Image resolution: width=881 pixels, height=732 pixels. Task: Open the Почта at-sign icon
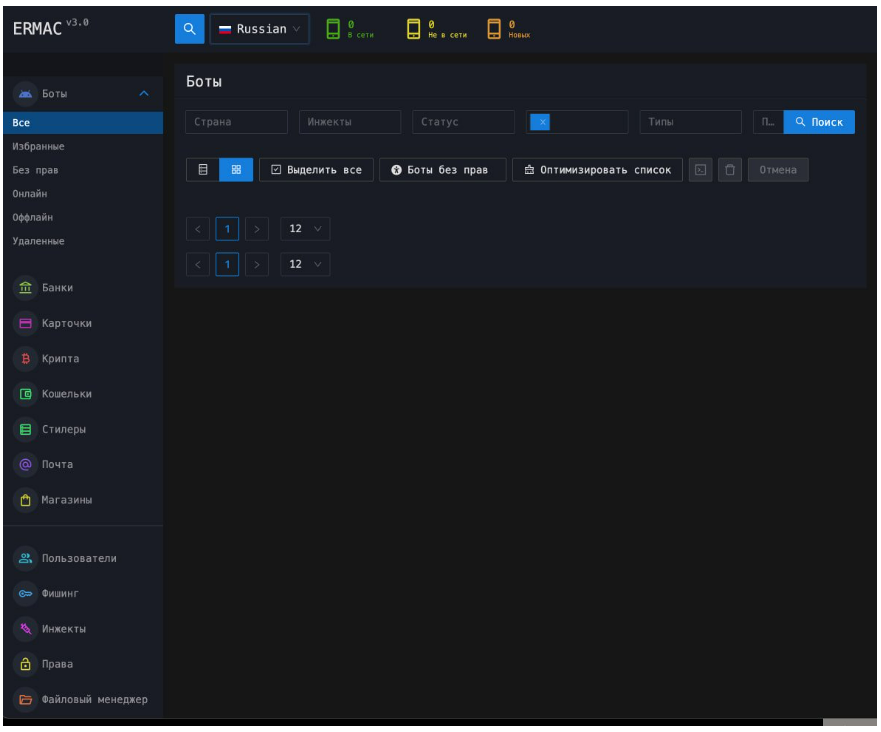(25, 465)
